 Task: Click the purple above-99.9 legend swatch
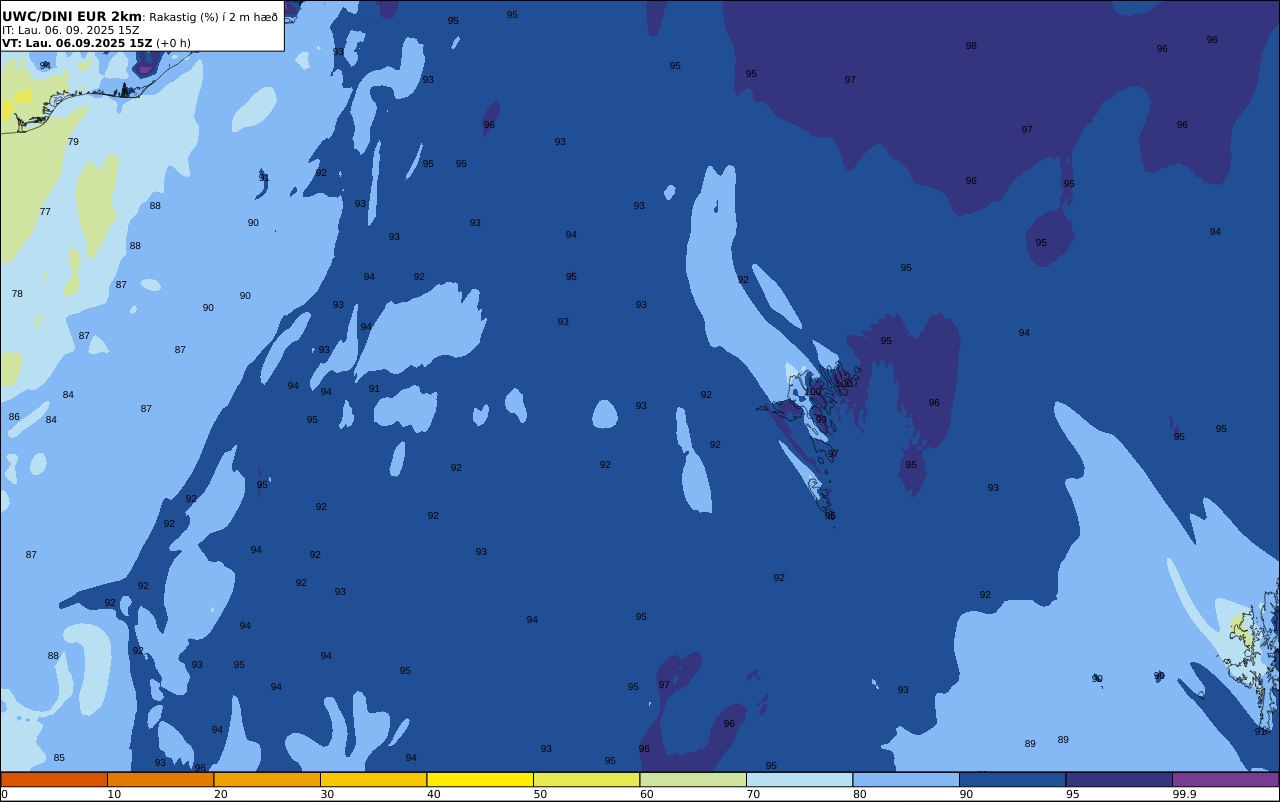pos(1225,779)
